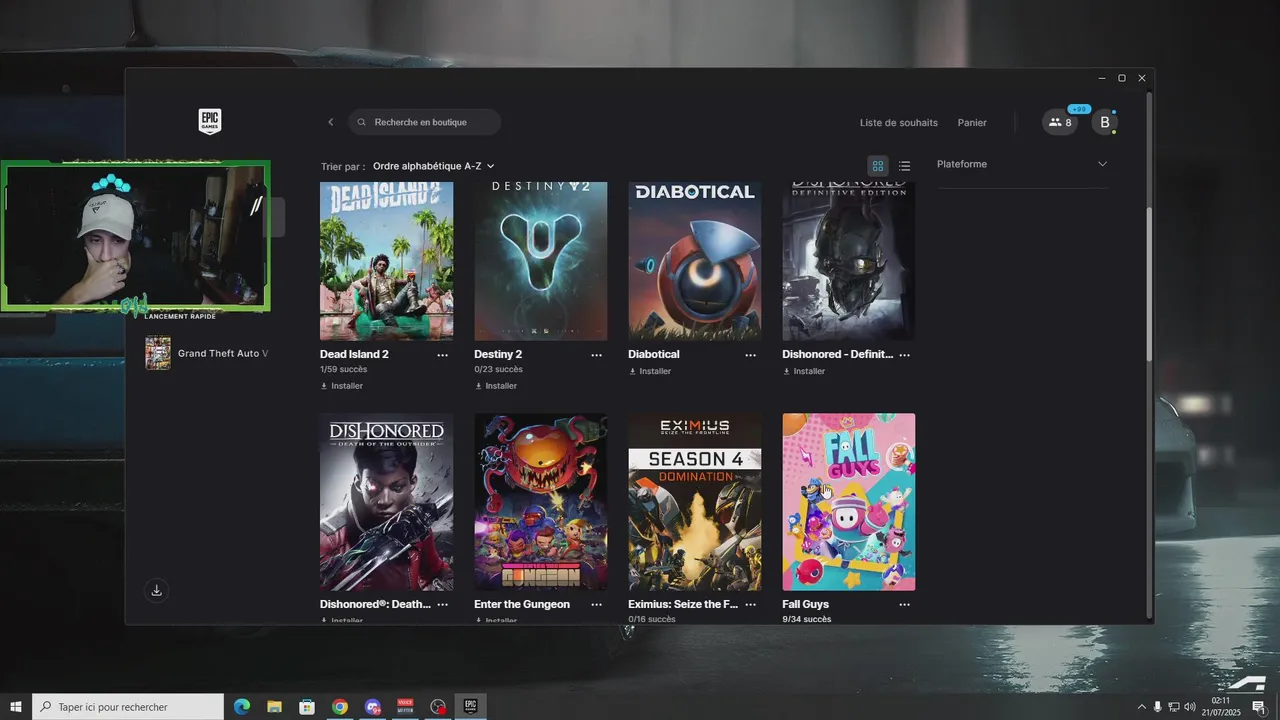Viewport: 1280px width, 720px height.
Task: Click the 9/34 succès text
Action: [806, 619]
